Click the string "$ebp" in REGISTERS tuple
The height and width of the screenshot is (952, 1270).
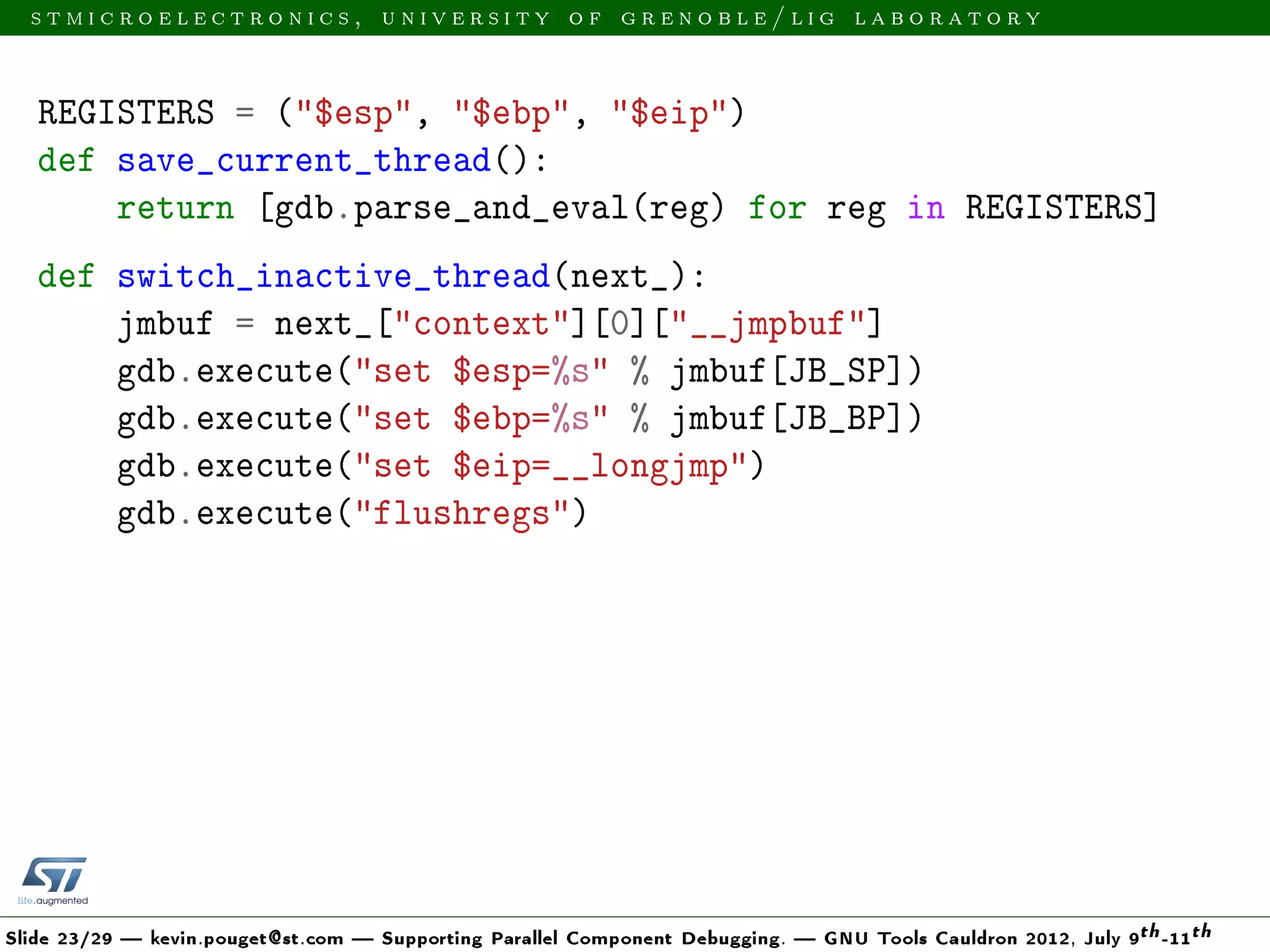tap(512, 114)
